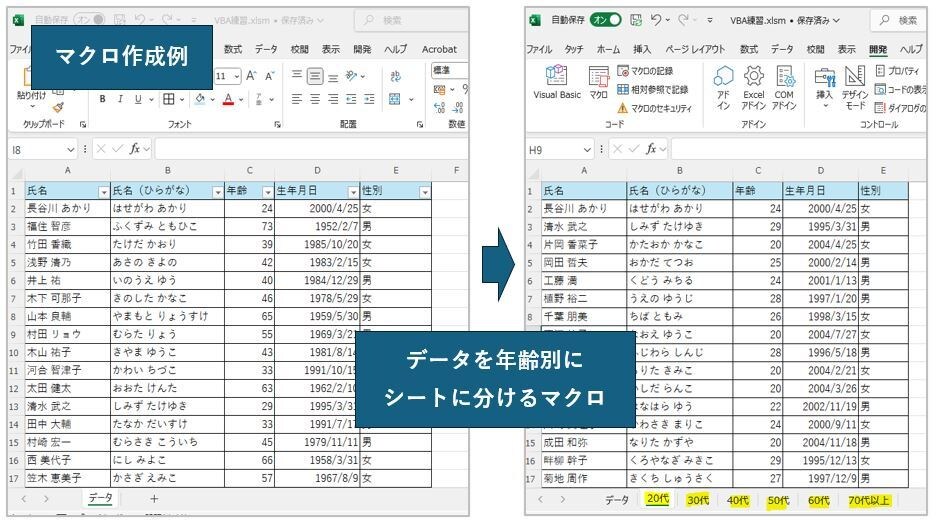Image resolution: width=940 pixels, height=524 pixels.
Task: Toggle Wrap Text icon in 配置 group
Action: 395,76
